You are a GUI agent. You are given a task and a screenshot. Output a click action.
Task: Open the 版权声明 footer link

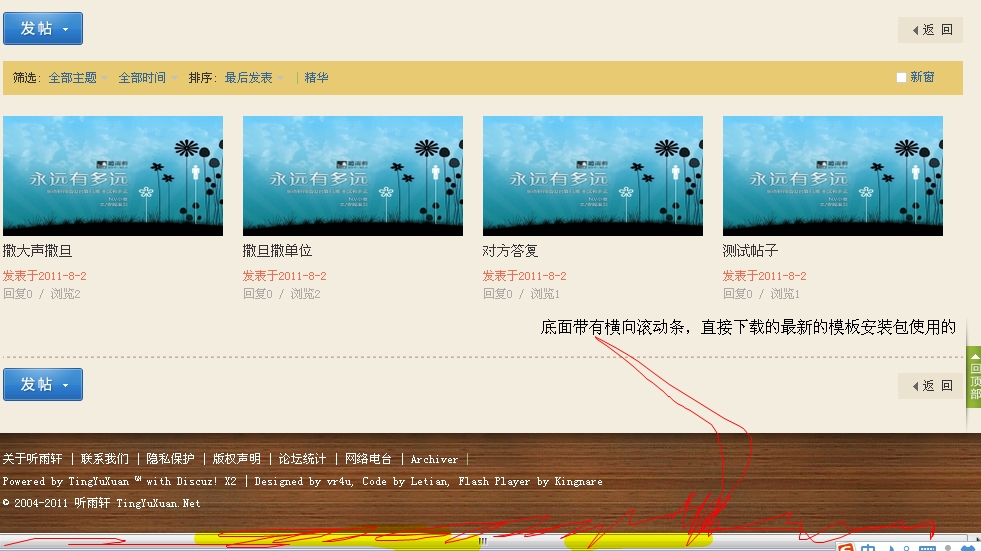[236, 459]
